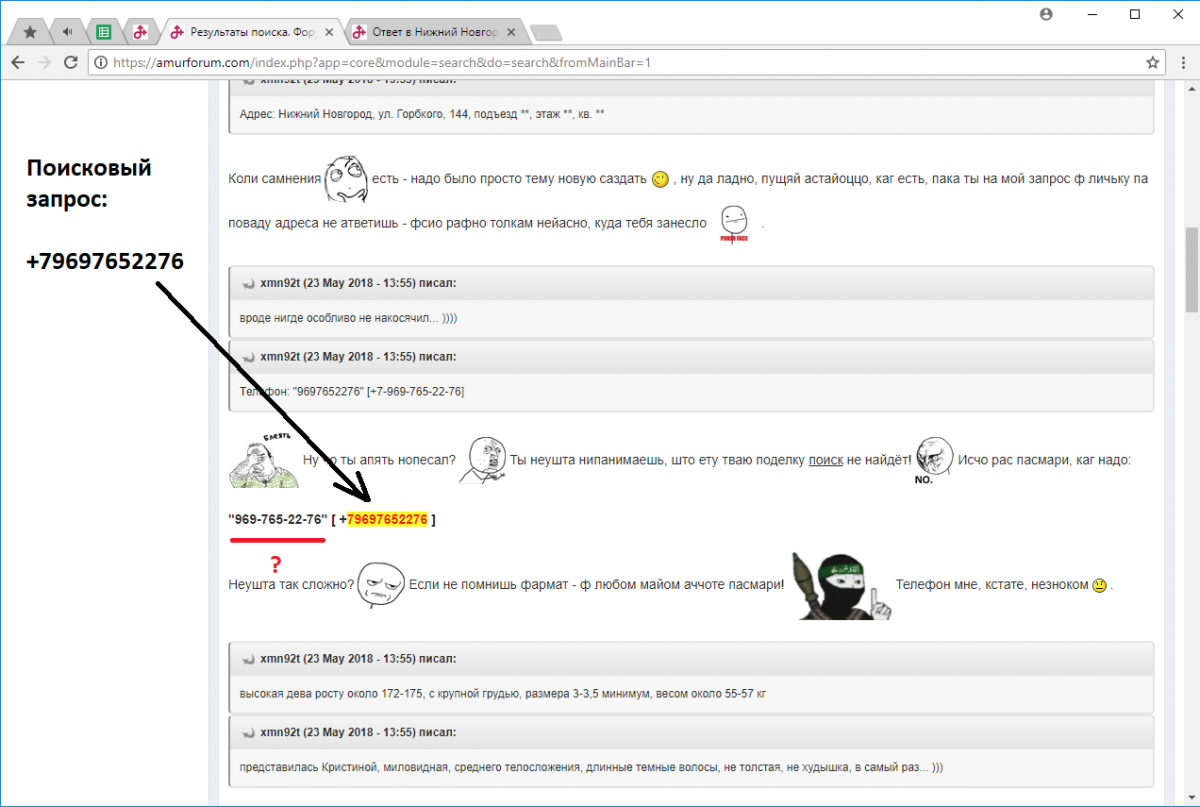
Task: Open a new browser tab
Action: (545, 33)
